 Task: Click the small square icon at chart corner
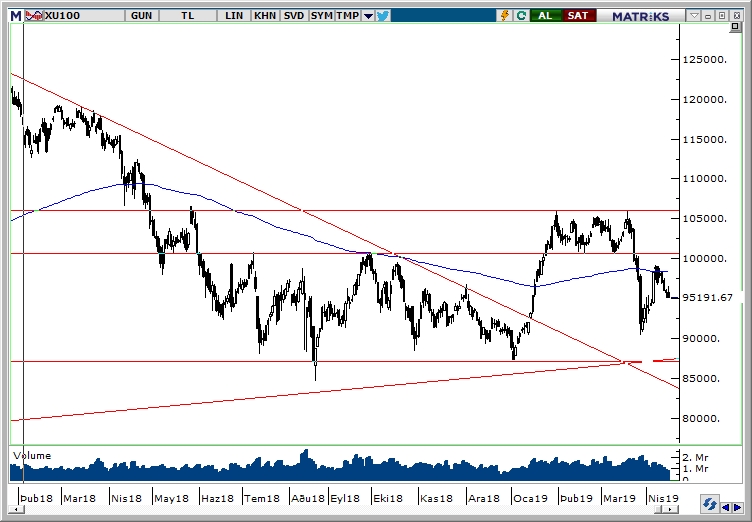click(735, 28)
